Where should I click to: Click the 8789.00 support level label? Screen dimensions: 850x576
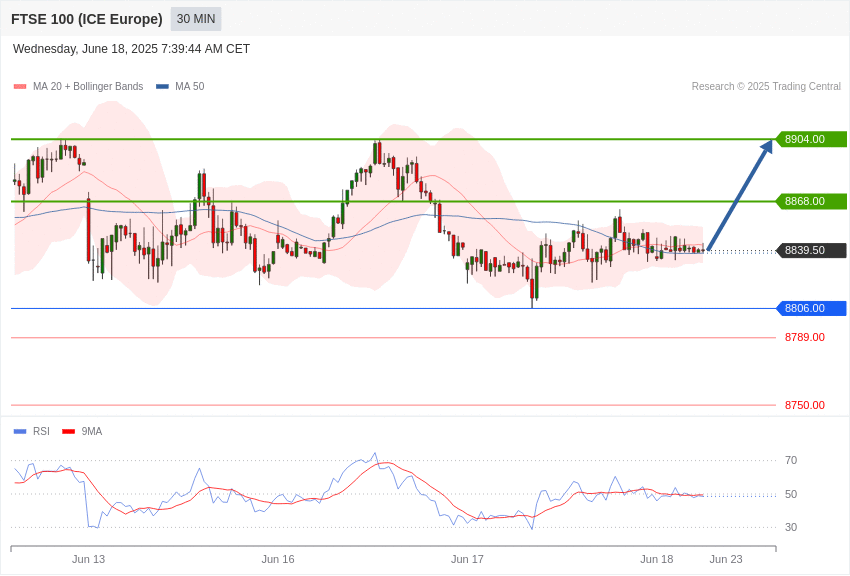pyautogui.click(x=804, y=338)
